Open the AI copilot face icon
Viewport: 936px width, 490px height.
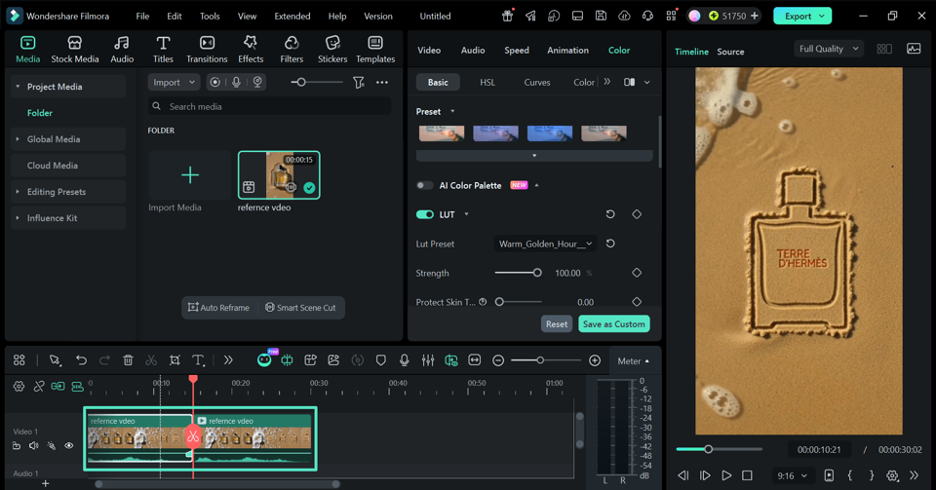(x=264, y=360)
